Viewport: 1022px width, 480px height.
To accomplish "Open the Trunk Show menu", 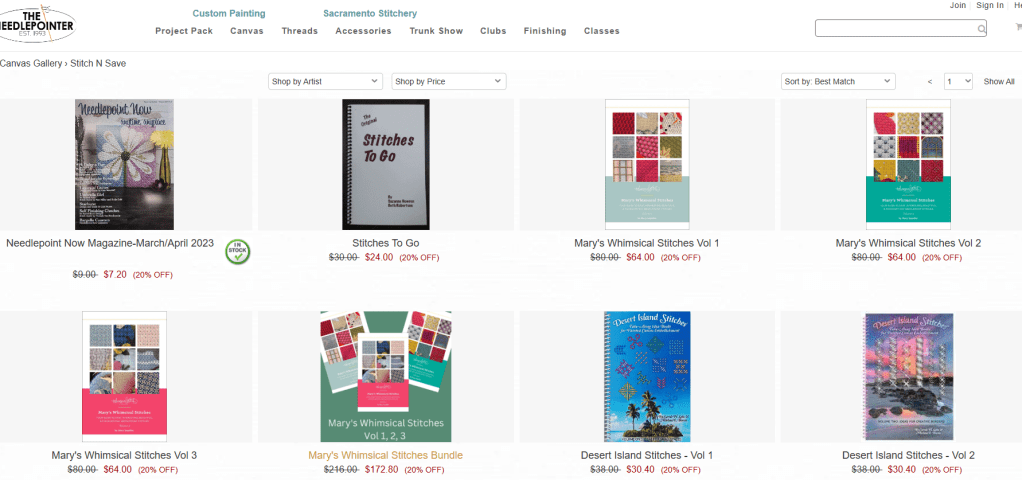I will click(436, 31).
